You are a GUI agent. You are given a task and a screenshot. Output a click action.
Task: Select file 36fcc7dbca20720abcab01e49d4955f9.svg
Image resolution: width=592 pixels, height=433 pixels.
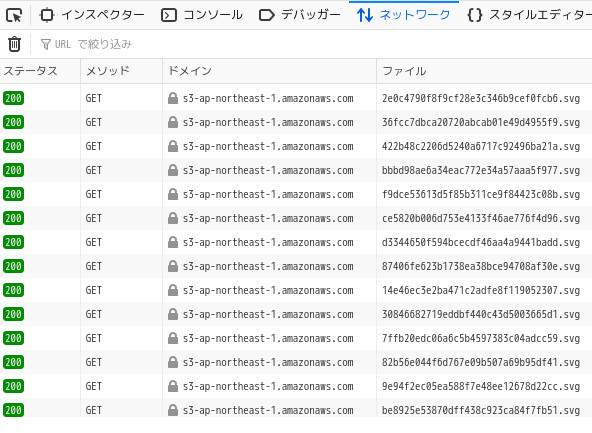point(481,122)
